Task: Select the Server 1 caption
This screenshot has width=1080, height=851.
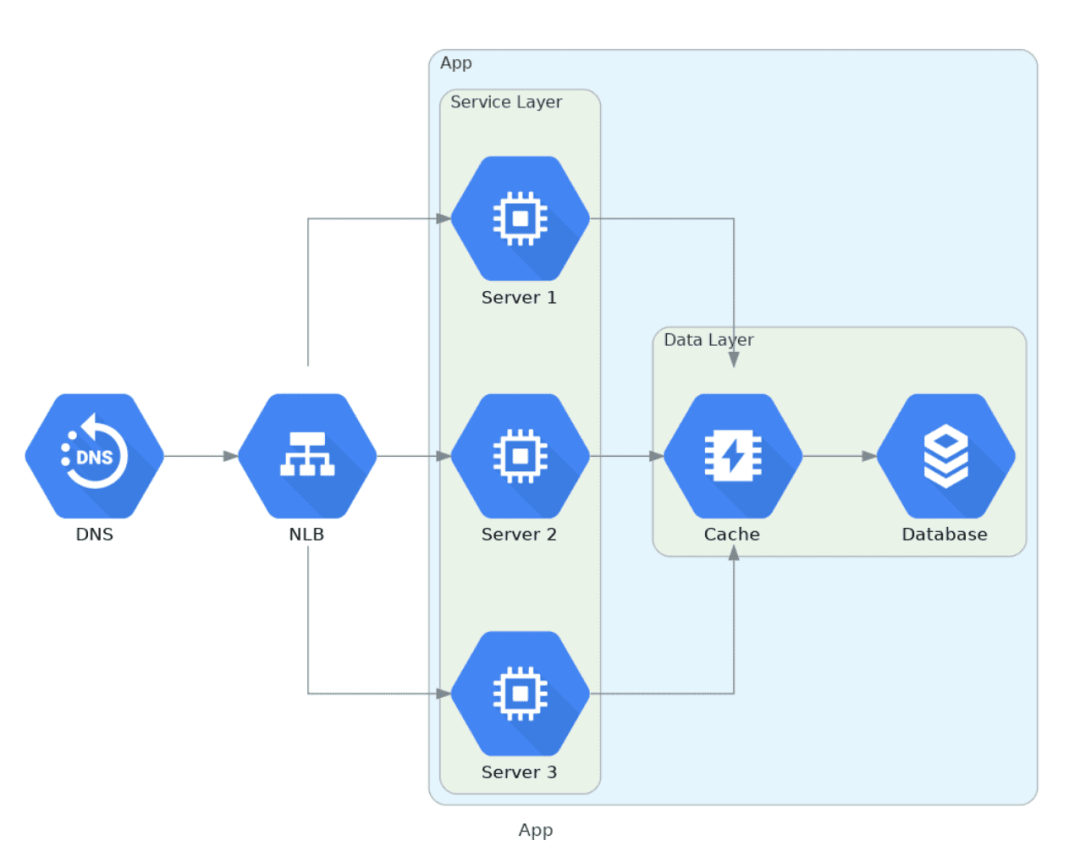Action: [519, 297]
